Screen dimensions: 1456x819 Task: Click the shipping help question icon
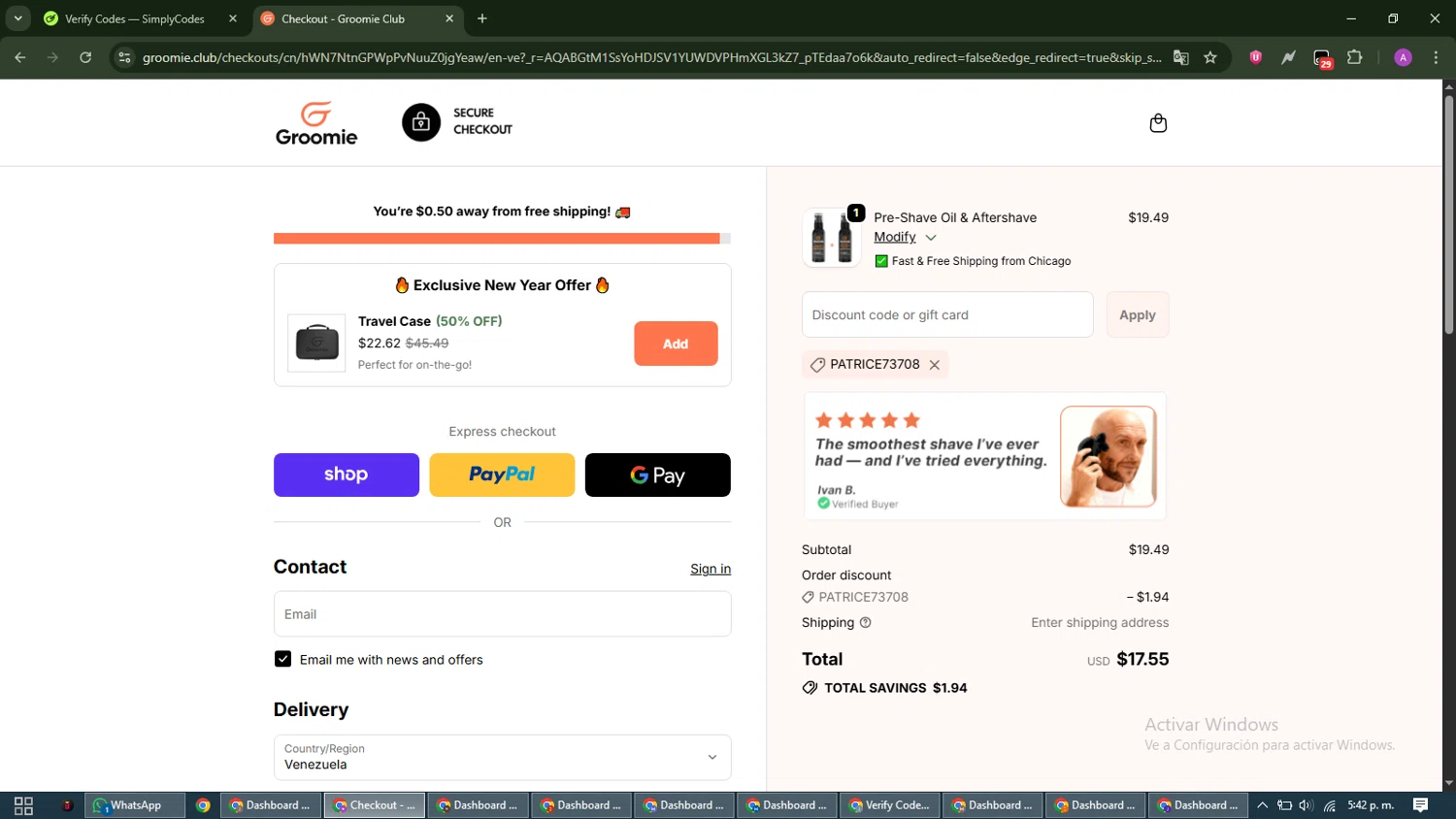coord(866,623)
